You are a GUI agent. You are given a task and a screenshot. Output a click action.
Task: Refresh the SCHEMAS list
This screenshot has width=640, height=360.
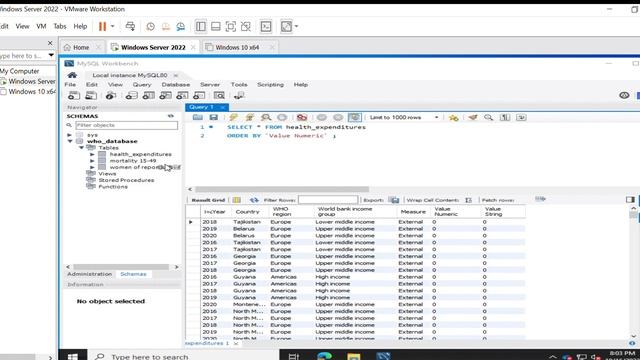coord(171,116)
